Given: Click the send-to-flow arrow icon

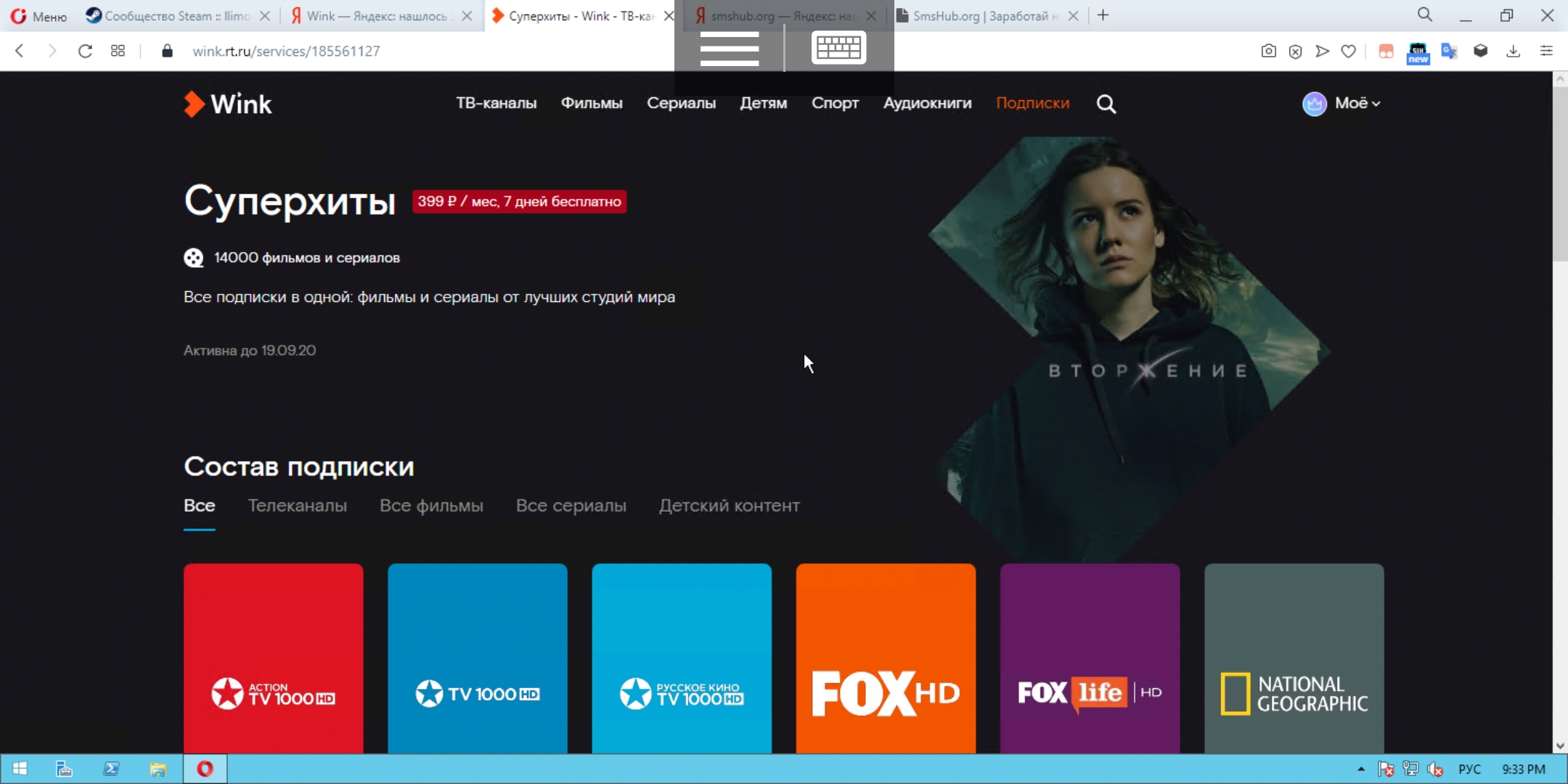Looking at the screenshot, I should click(1322, 51).
